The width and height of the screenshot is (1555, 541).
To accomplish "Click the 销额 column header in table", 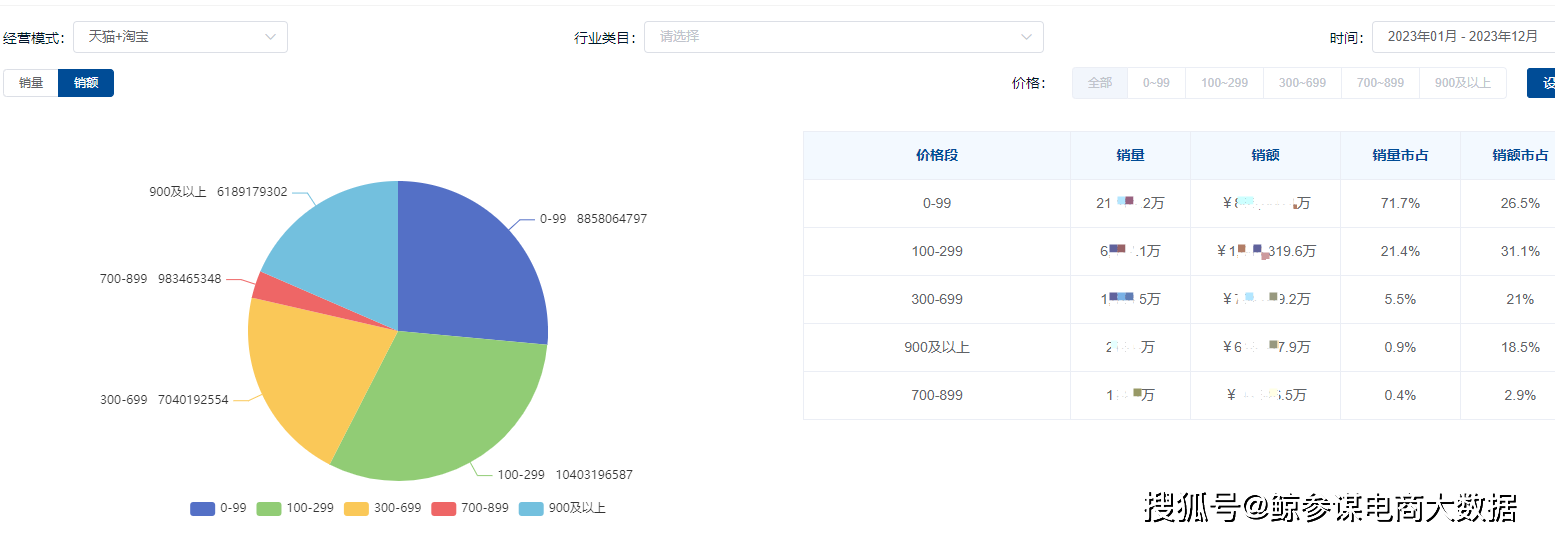I will [x=1266, y=155].
